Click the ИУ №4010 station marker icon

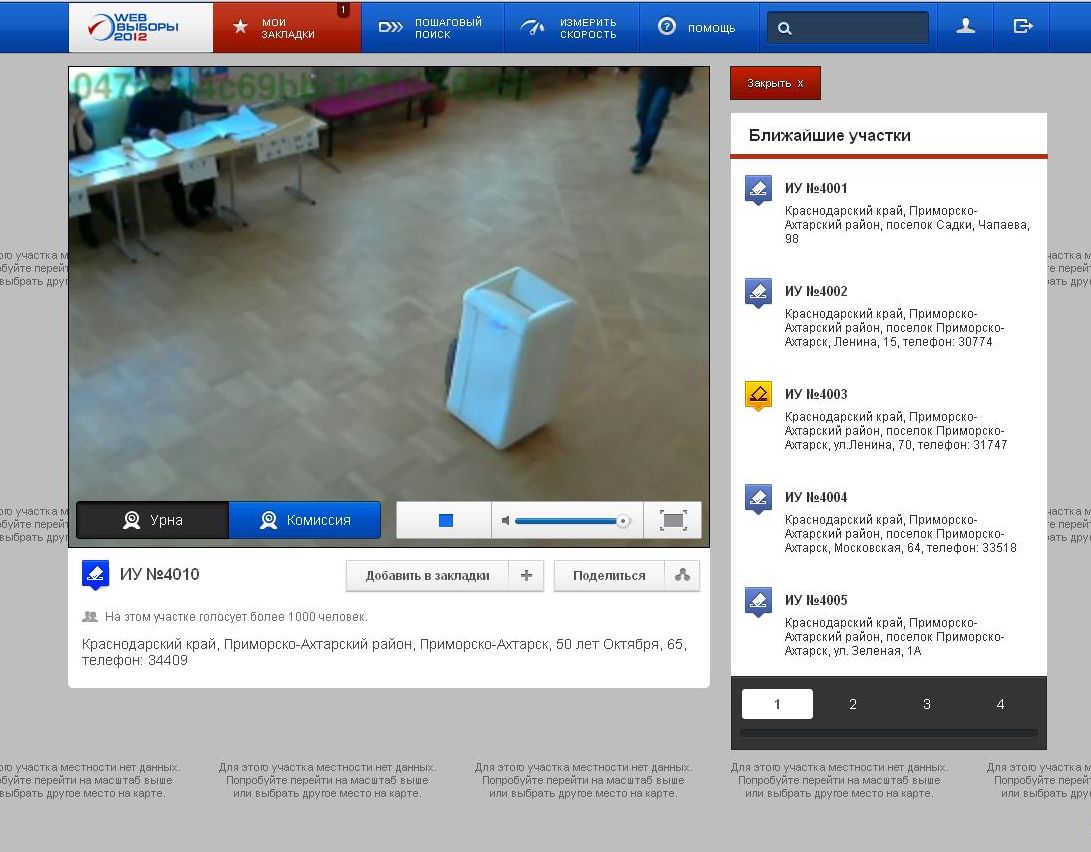(x=95, y=574)
